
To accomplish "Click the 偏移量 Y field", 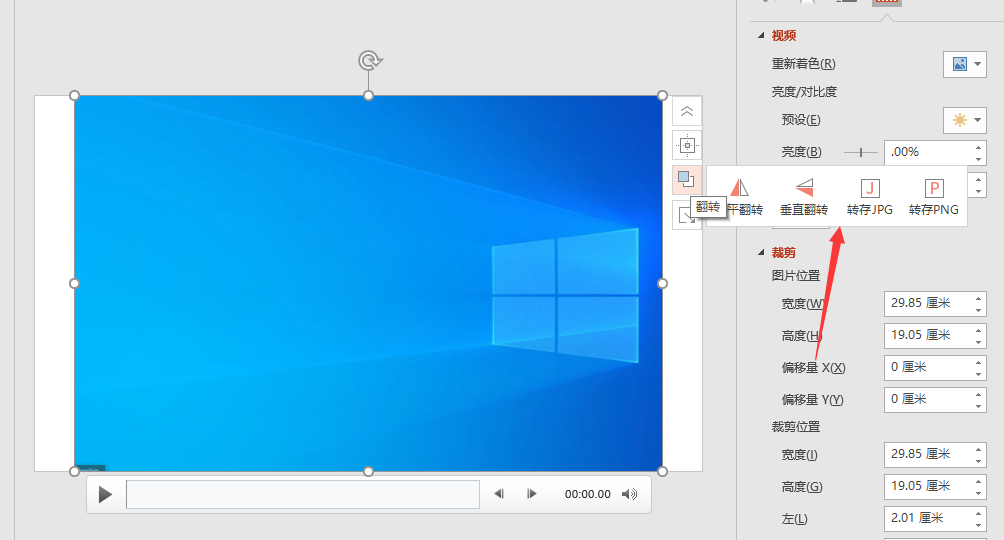I will [928, 400].
